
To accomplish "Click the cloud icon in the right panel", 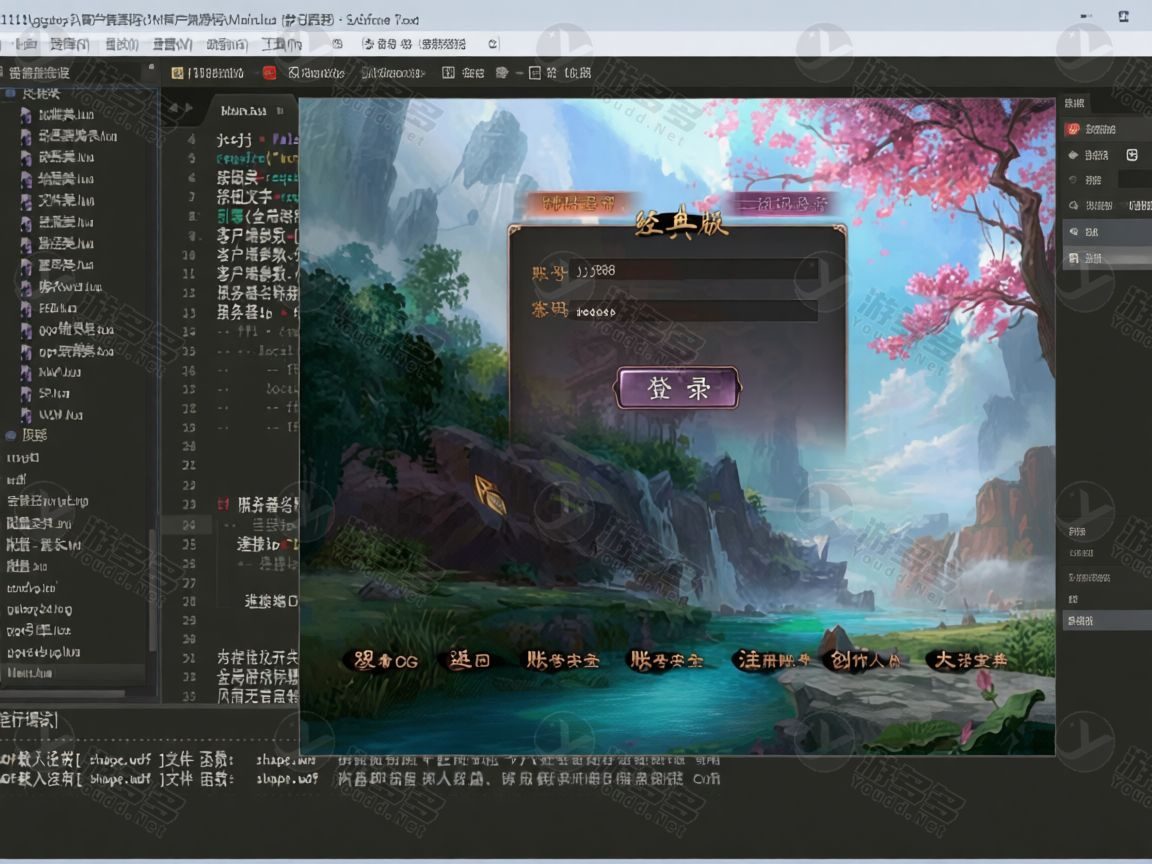I will (x=1073, y=206).
